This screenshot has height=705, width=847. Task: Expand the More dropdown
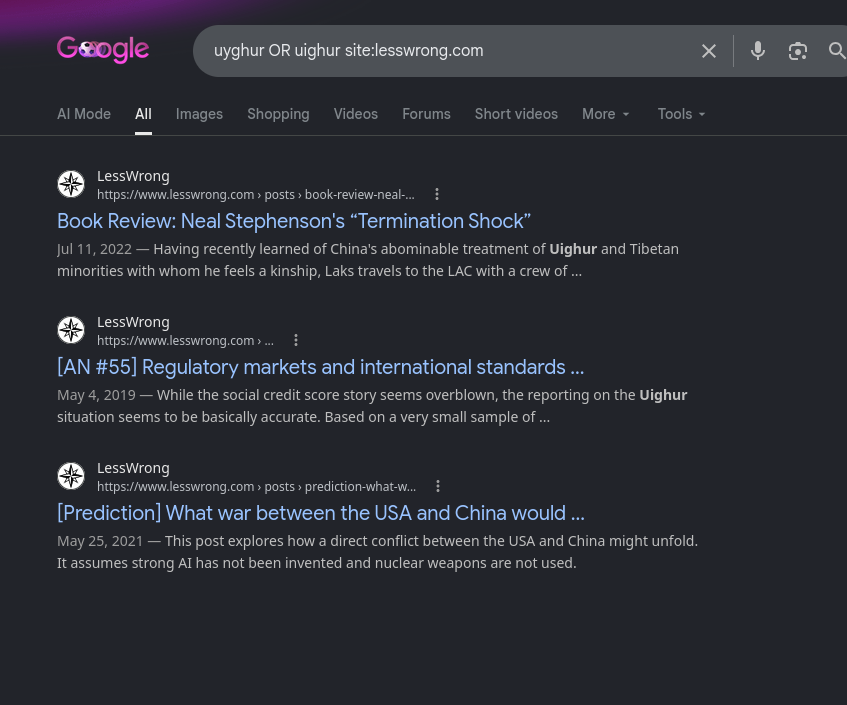coord(606,114)
